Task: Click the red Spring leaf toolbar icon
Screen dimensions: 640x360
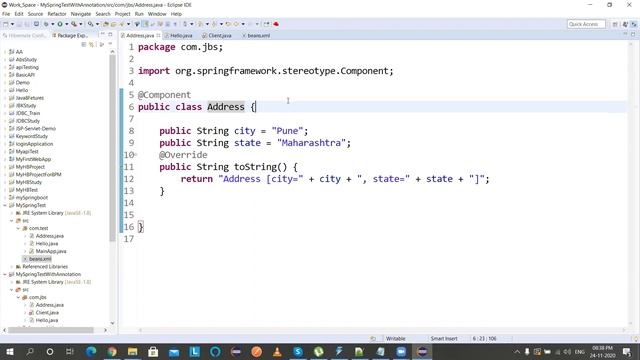Action: (276, 24)
